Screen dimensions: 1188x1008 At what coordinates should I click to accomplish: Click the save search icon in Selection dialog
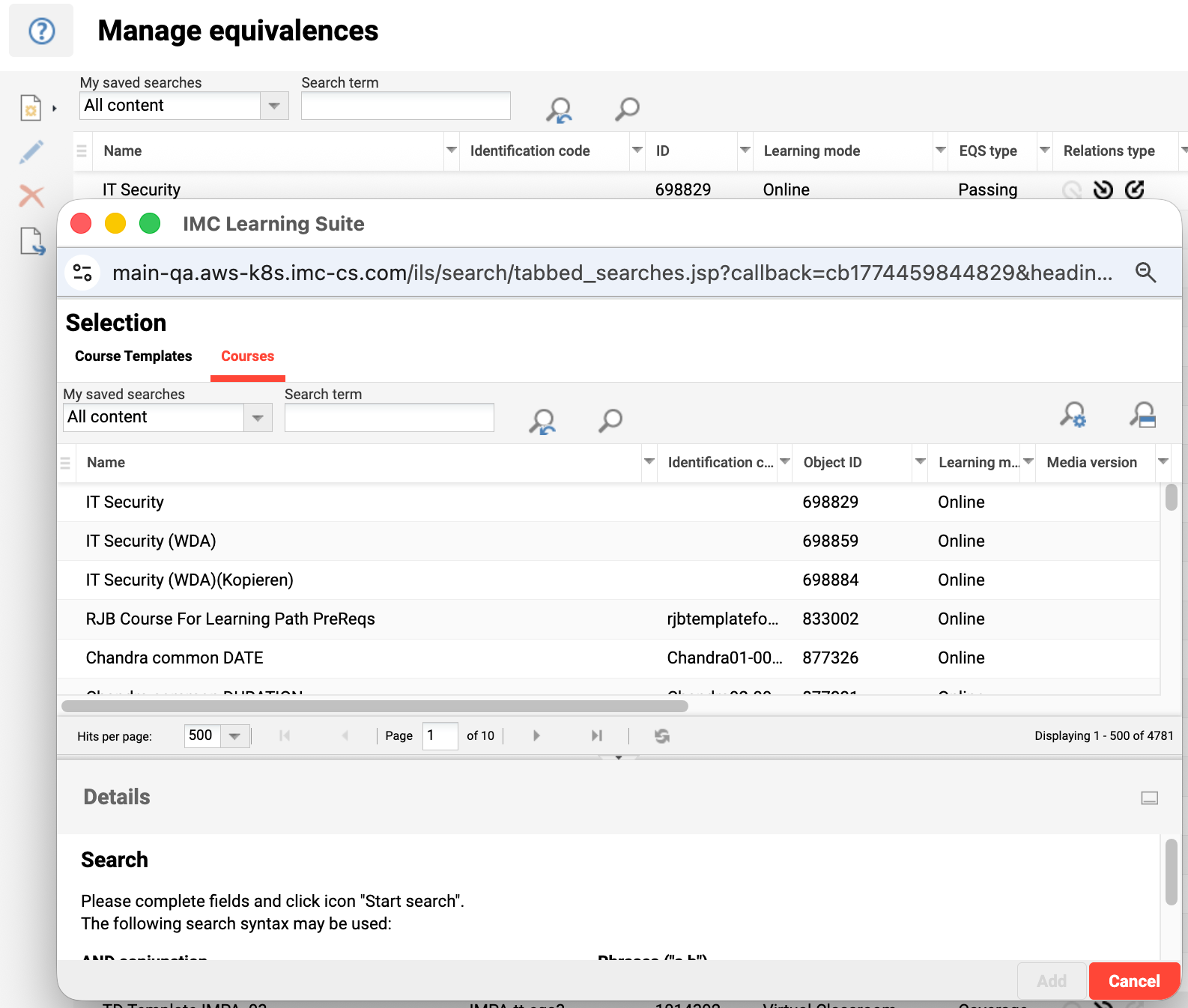pos(1143,415)
